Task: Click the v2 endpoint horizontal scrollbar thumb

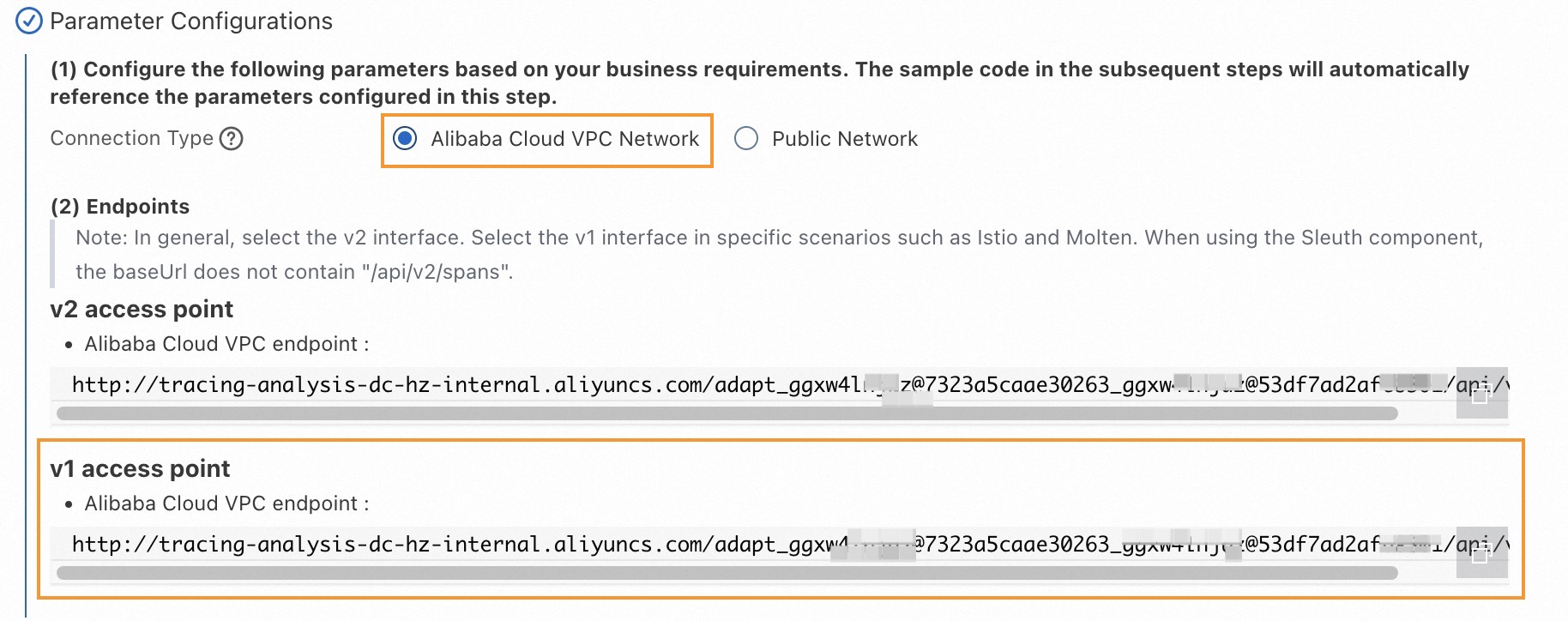Action: tap(726, 413)
